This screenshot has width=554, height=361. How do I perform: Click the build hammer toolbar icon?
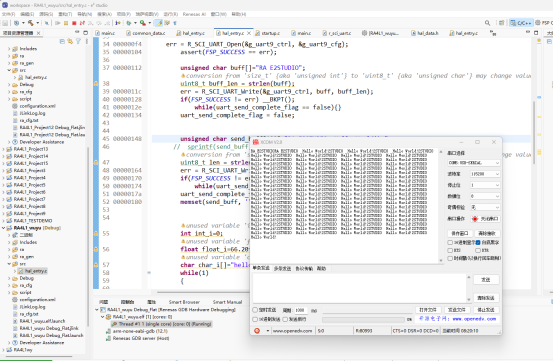pos(31,23)
